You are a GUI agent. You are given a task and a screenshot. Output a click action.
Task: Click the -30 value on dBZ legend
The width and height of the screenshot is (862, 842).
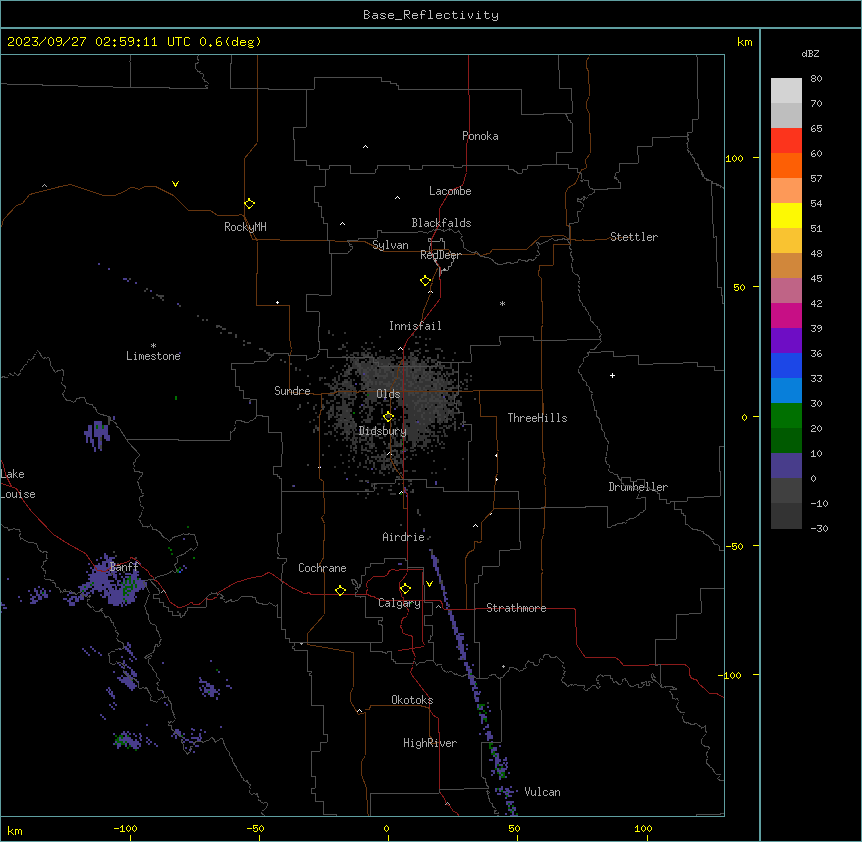pos(819,528)
